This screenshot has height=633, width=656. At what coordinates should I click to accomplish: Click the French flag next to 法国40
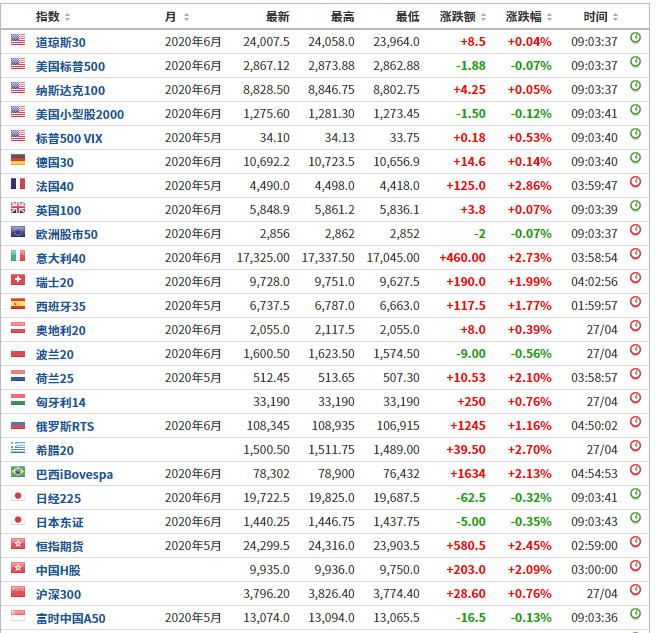tap(18, 183)
